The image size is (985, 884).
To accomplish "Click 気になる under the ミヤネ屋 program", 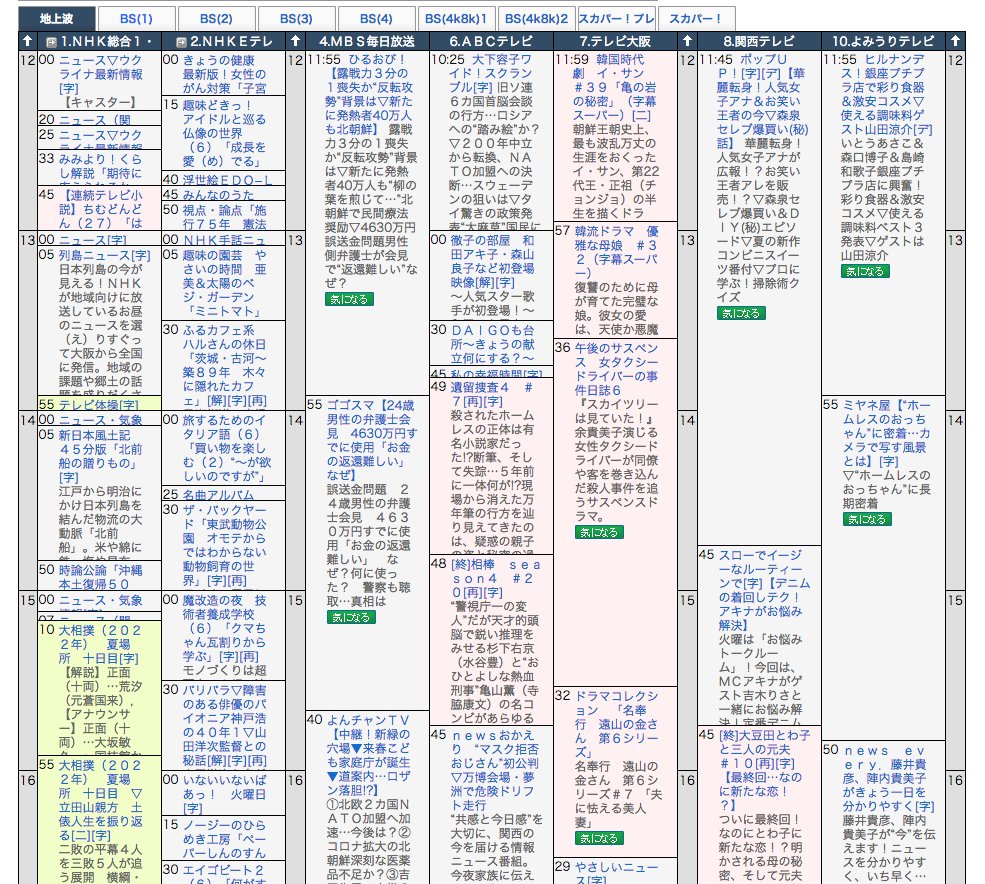I will point(866,520).
